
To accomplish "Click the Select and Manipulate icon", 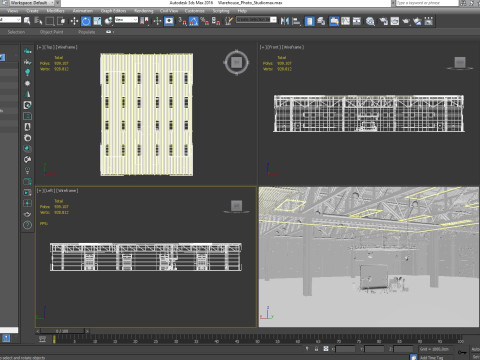I will 157,21.
